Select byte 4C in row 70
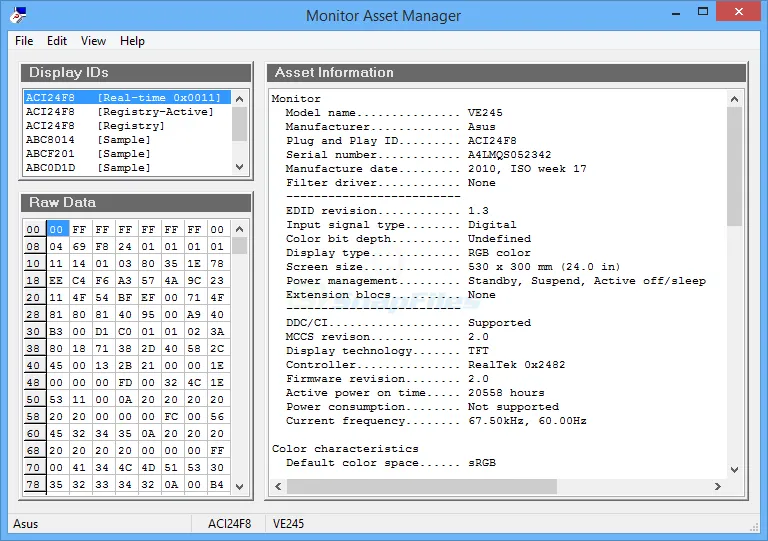Screen dimensions: 768x541 (125, 467)
